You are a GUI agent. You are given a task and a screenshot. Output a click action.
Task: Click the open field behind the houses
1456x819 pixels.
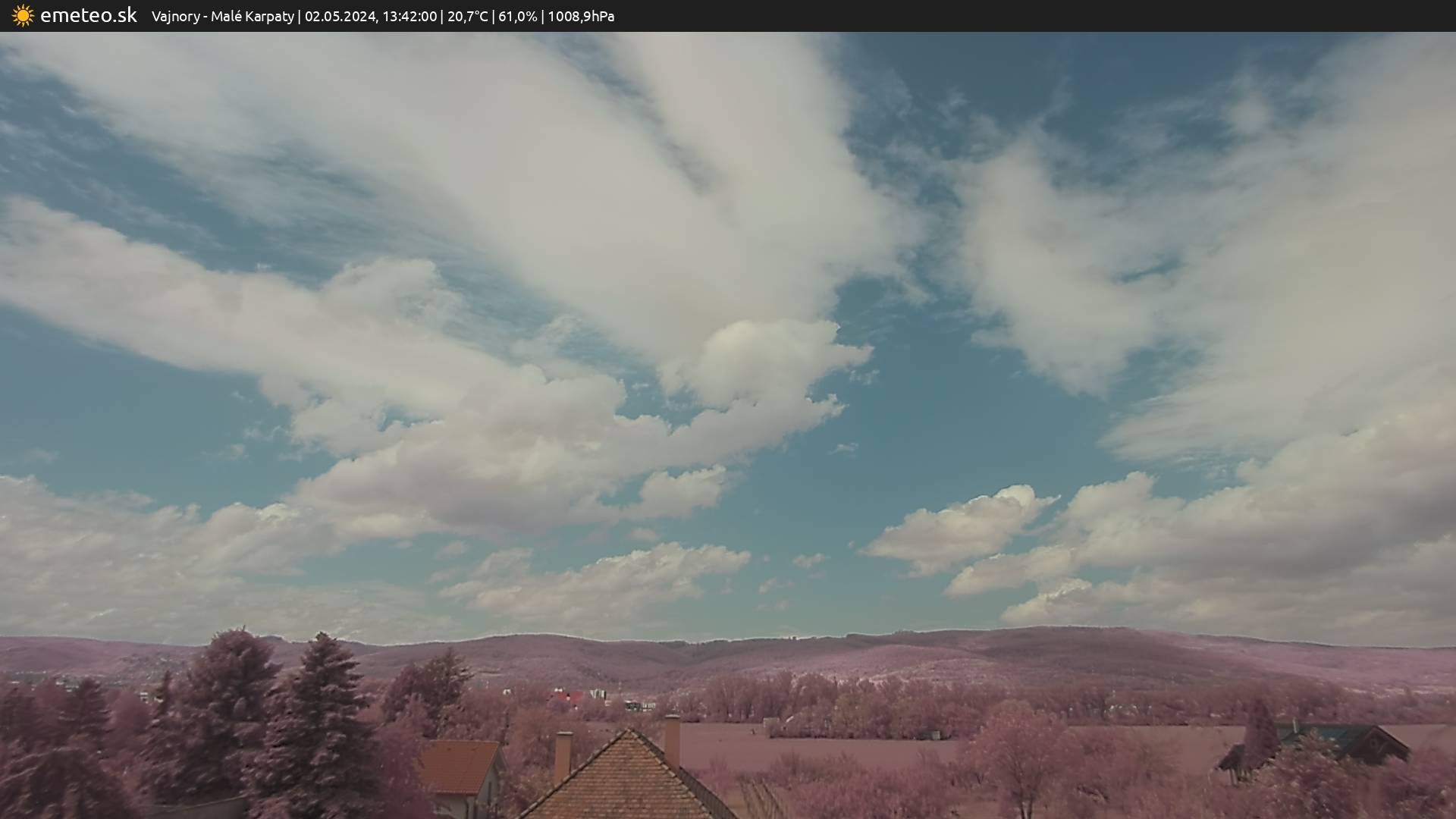pyautogui.click(x=834, y=743)
